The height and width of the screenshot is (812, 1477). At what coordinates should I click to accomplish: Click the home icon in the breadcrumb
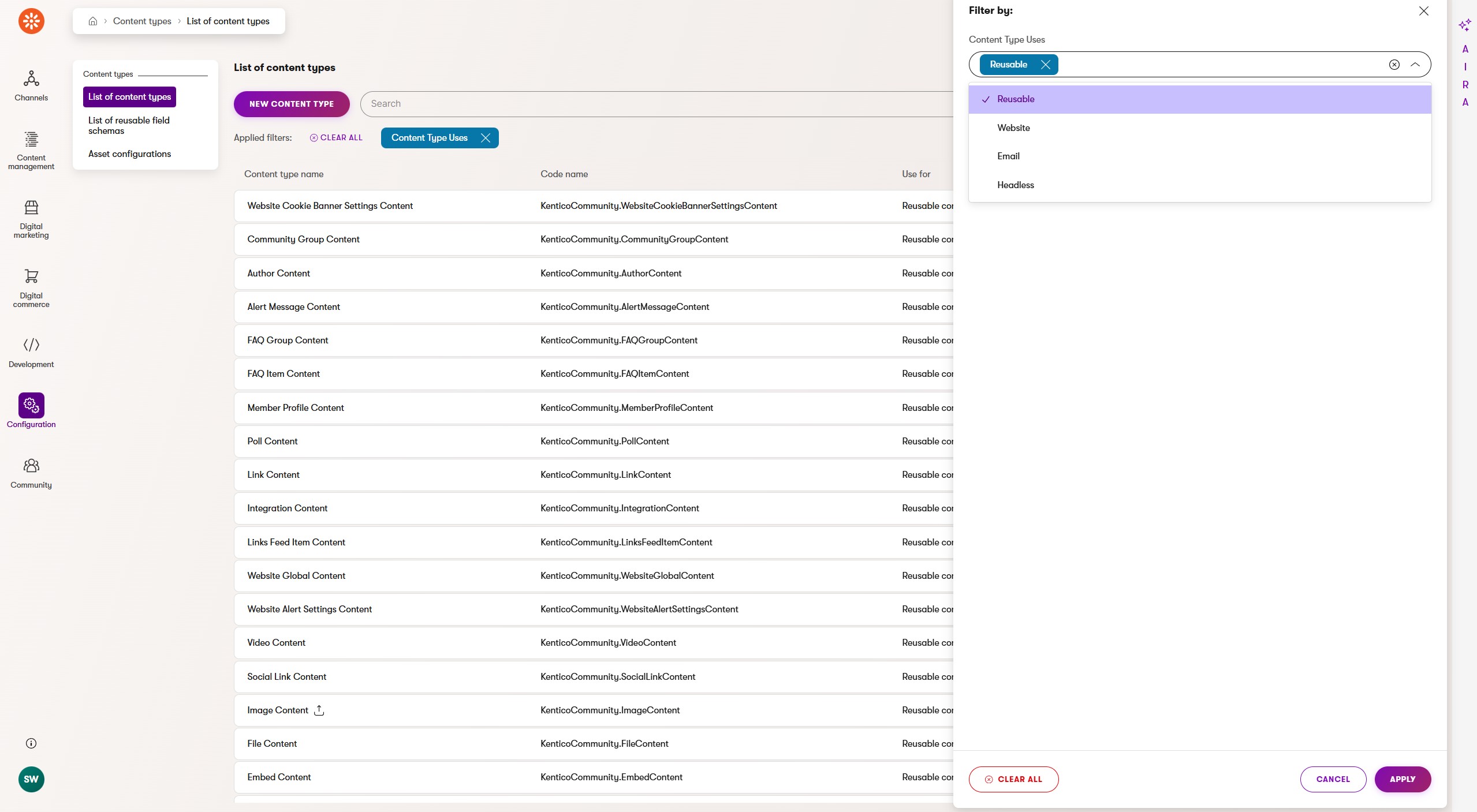pos(93,21)
